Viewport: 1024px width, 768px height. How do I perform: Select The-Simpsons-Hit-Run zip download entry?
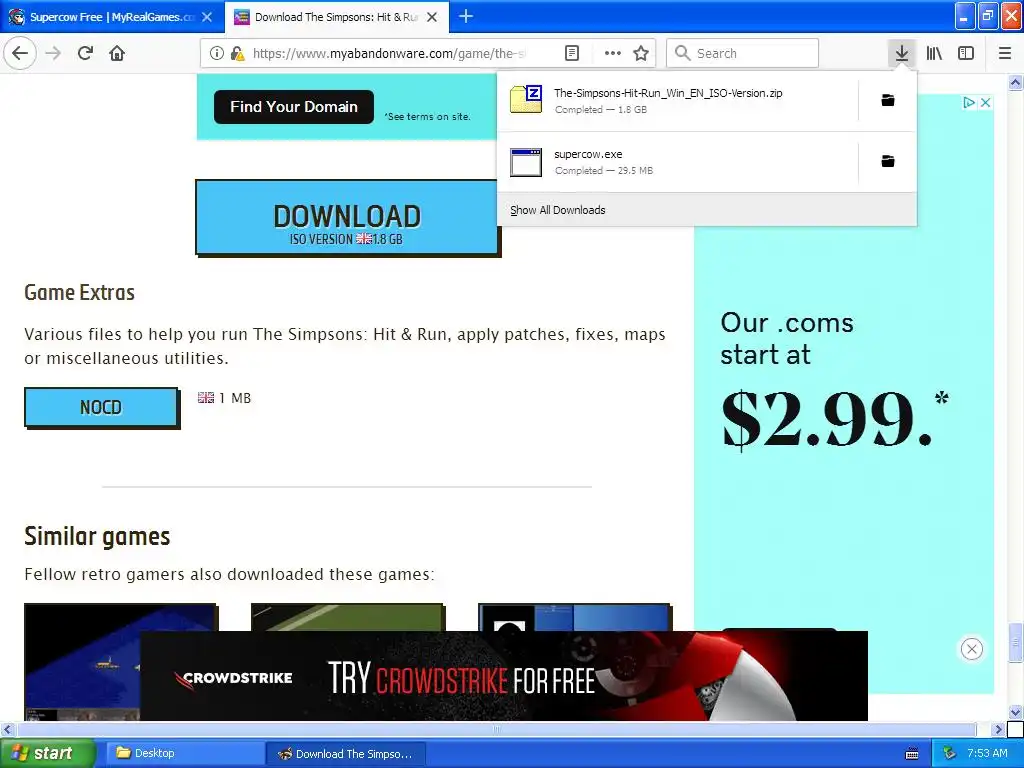click(677, 101)
